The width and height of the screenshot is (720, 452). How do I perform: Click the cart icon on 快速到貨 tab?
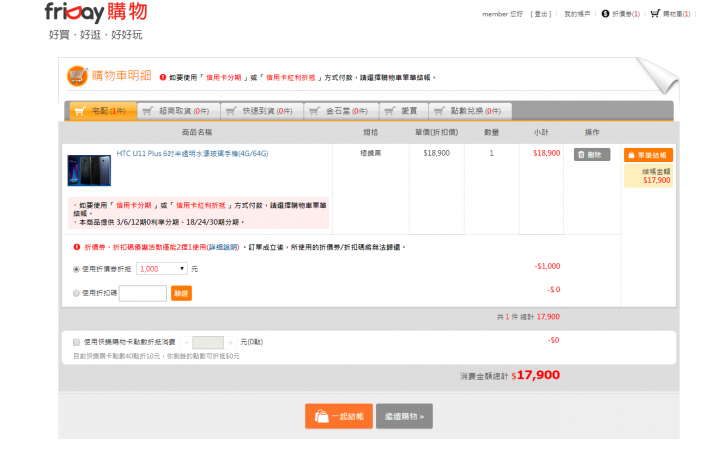[231, 111]
